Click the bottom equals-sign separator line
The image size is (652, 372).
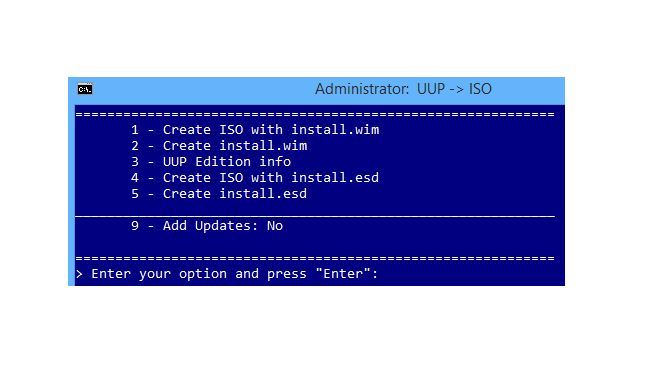pyautogui.click(x=315, y=258)
